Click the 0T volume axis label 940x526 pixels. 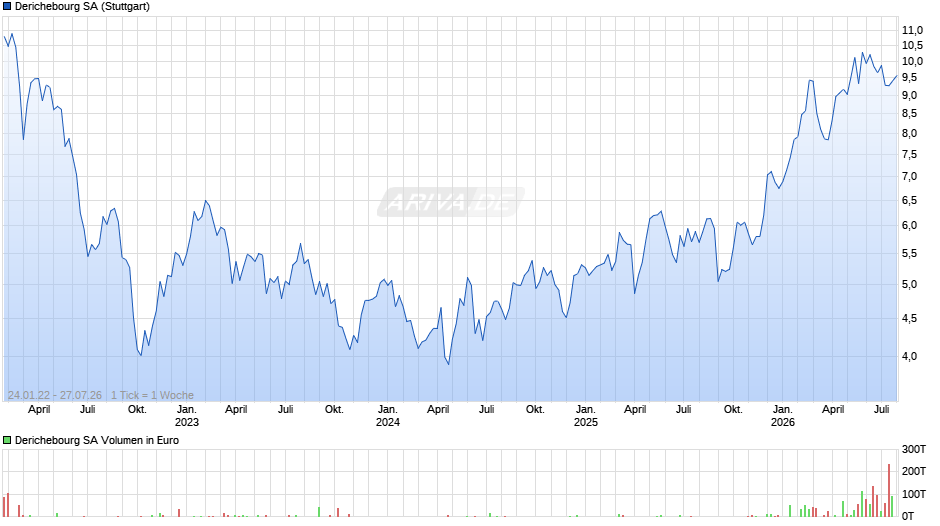908,516
